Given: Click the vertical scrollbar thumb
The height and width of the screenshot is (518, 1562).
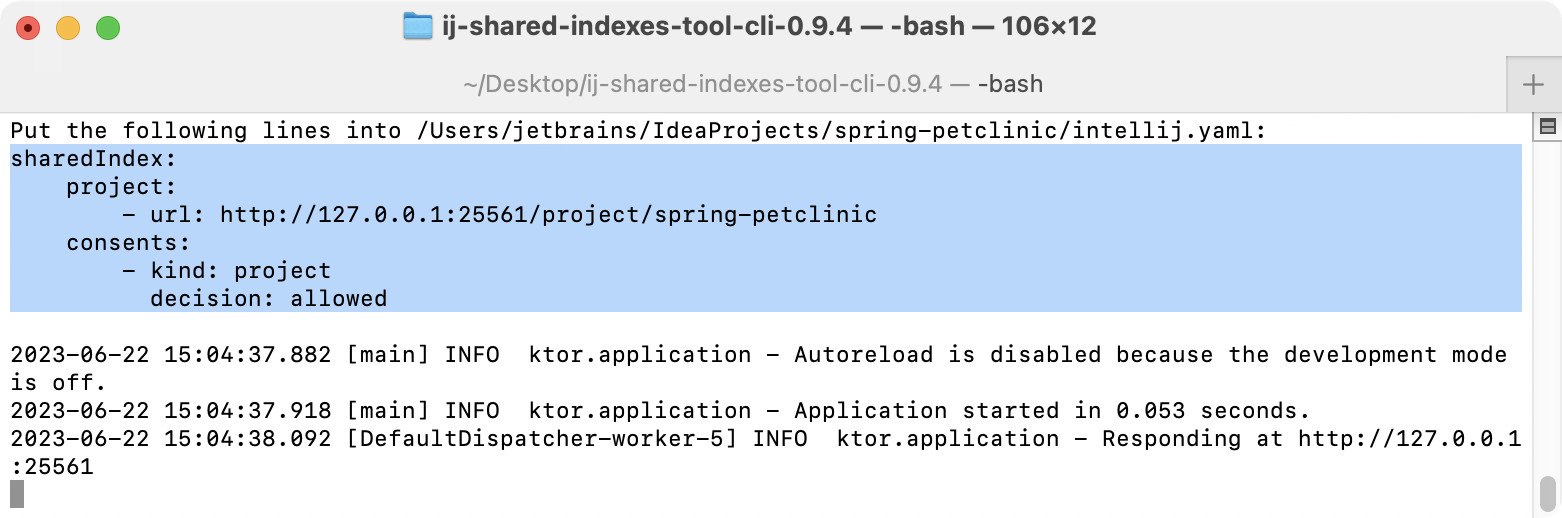Looking at the screenshot, I should coord(1547,492).
